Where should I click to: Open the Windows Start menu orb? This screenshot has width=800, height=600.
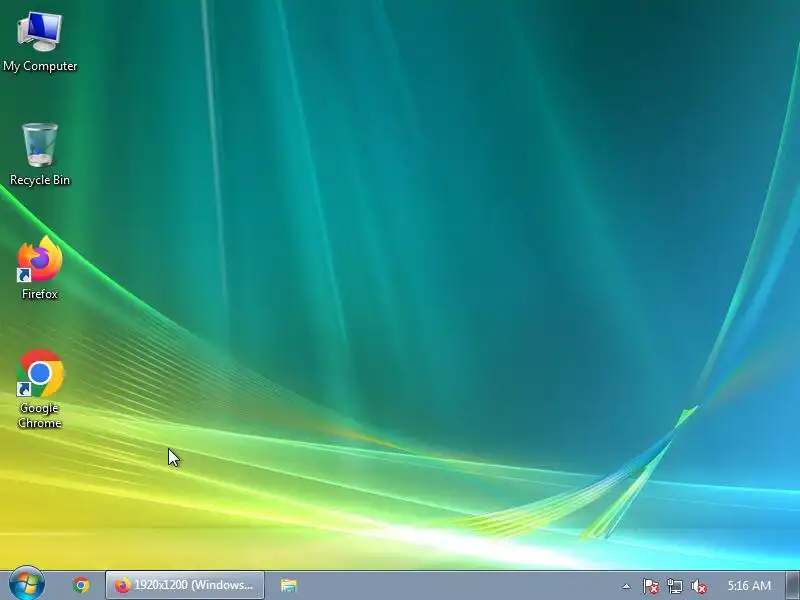point(27,585)
